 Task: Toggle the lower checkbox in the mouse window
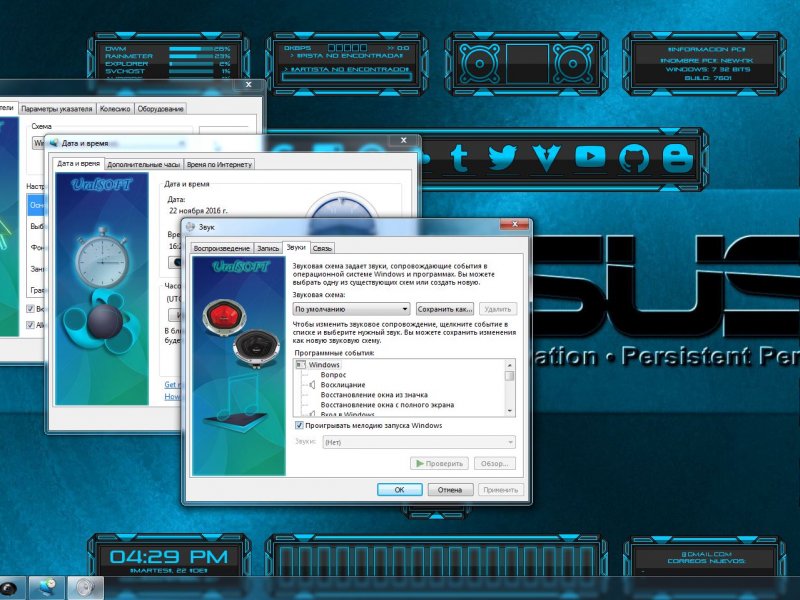[30, 325]
